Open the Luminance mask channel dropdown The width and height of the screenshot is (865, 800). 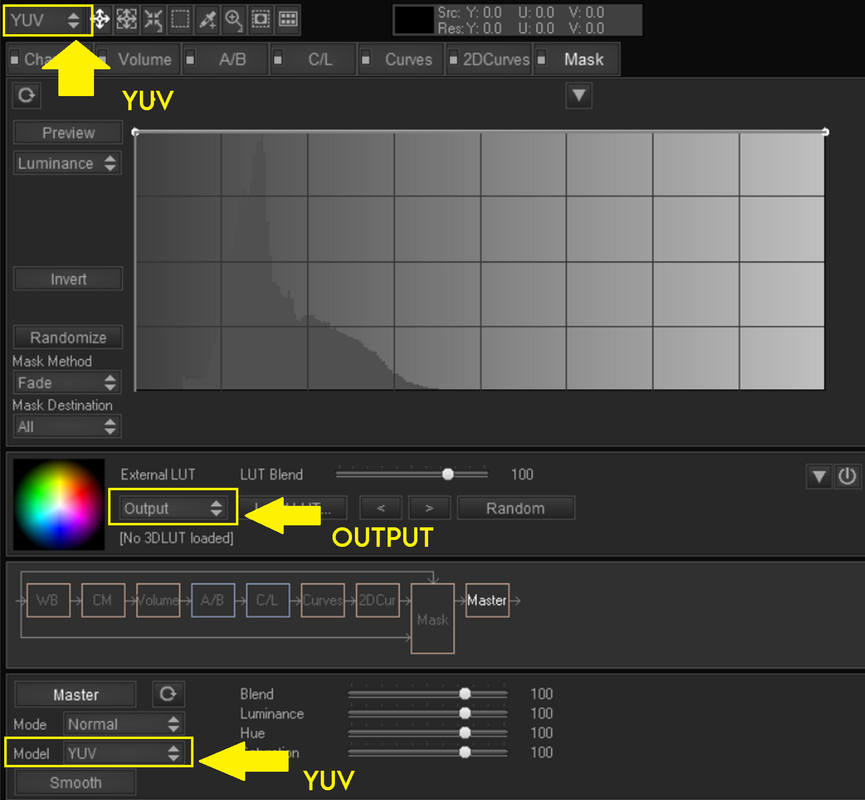[67, 163]
